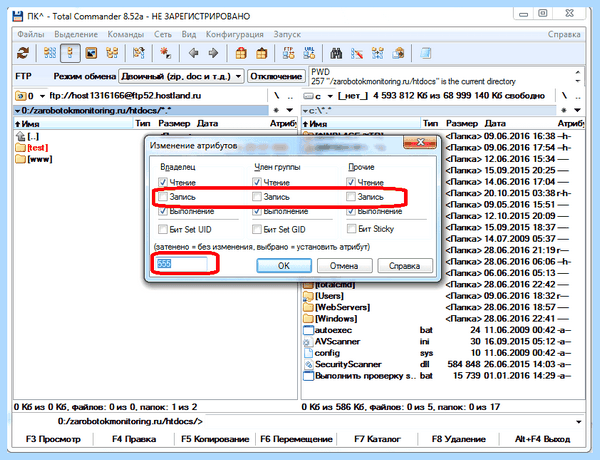Open the Сеть menu

click(163, 34)
